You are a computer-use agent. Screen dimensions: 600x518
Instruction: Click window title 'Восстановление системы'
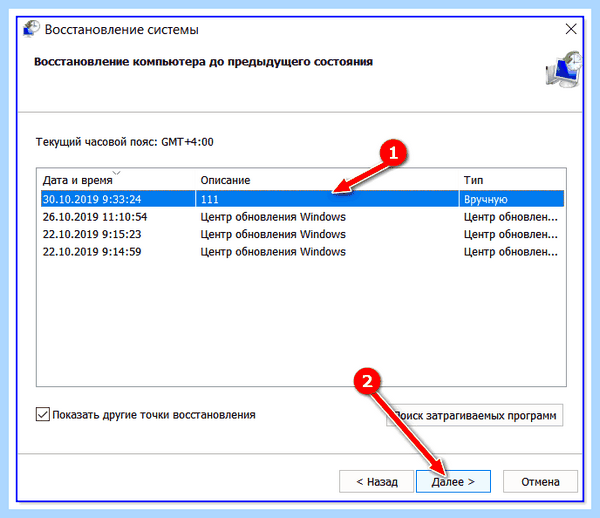[x=122, y=29]
